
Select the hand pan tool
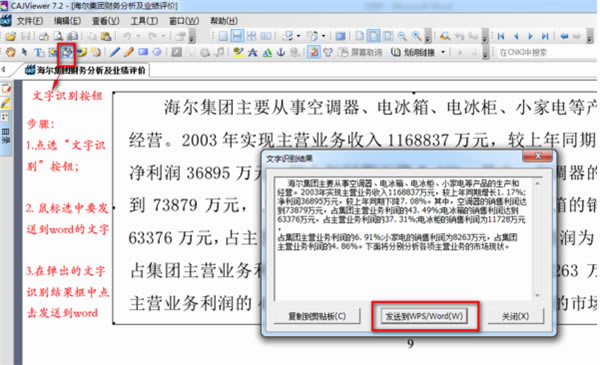[x=11, y=52]
